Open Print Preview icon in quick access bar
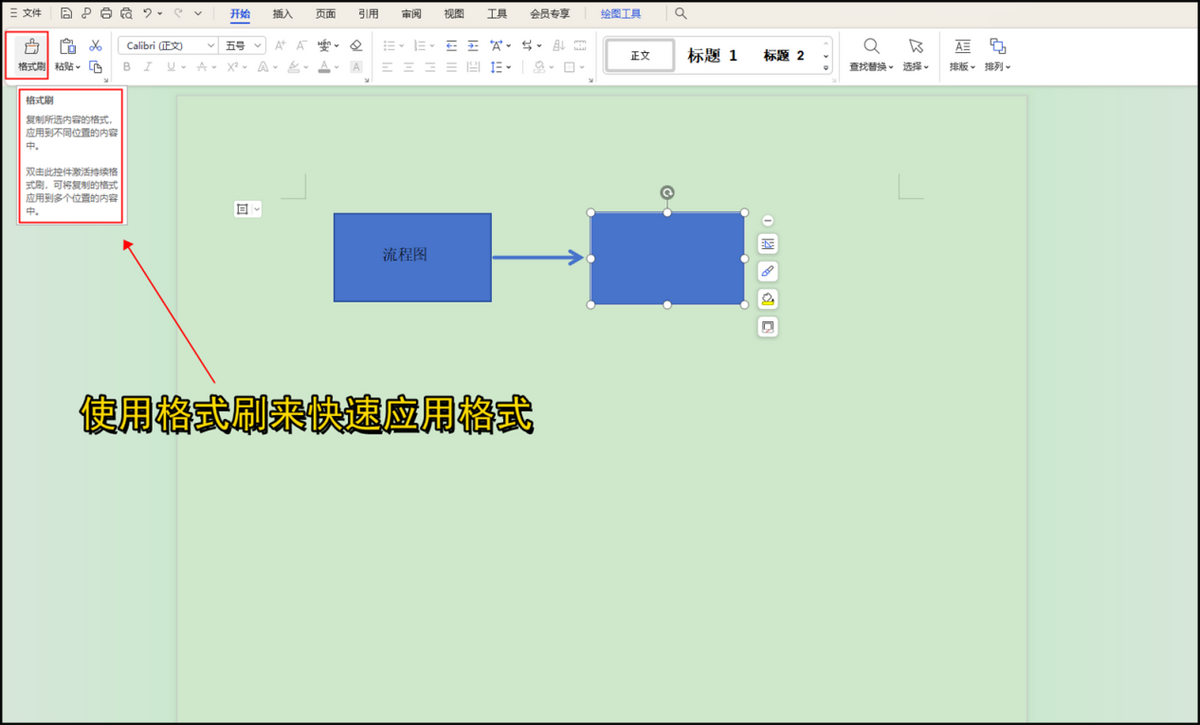This screenshot has width=1200, height=725. (x=126, y=13)
